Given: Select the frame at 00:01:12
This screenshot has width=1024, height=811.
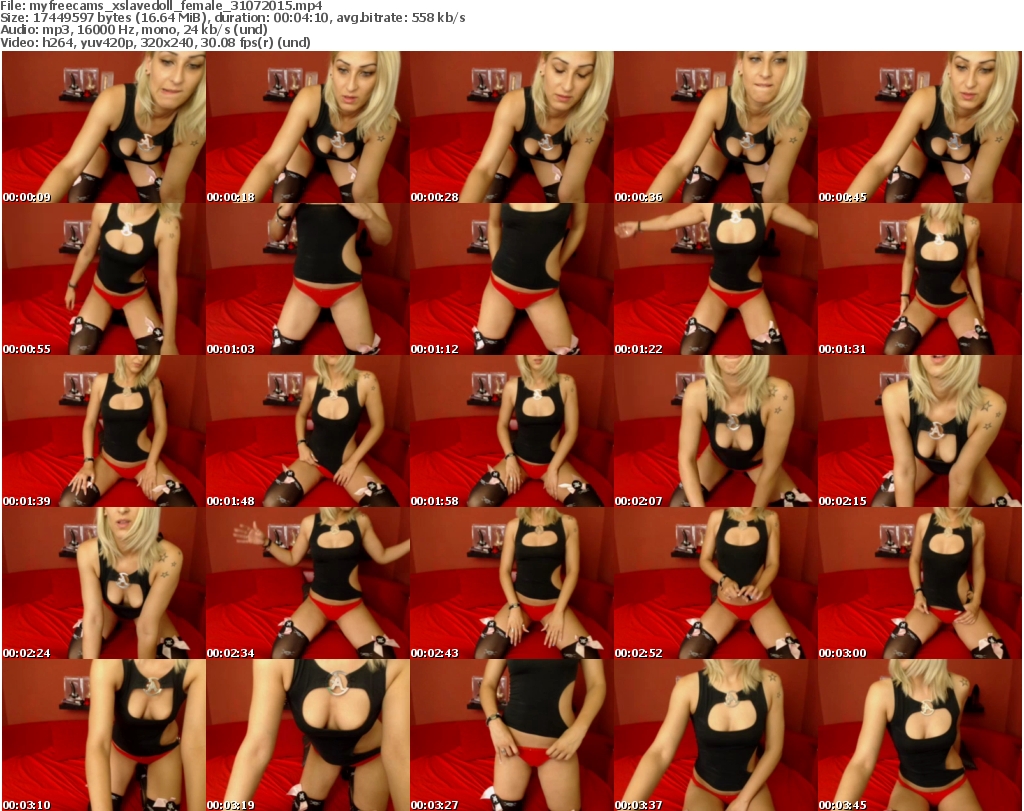Looking at the screenshot, I should pyautogui.click(x=511, y=279).
